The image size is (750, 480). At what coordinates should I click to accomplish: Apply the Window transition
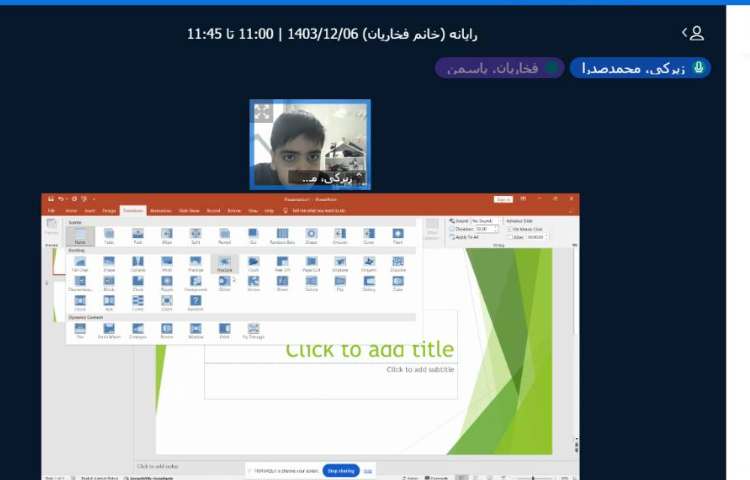pos(196,330)
